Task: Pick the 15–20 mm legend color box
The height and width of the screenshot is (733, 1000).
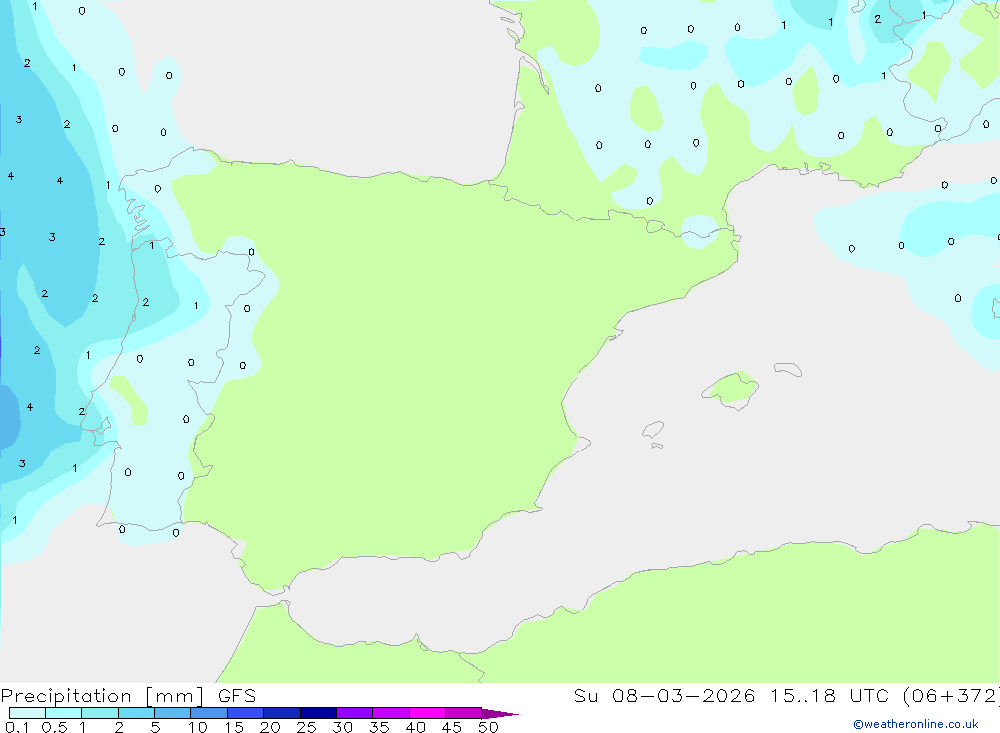Action: click(x=245, y=713)
